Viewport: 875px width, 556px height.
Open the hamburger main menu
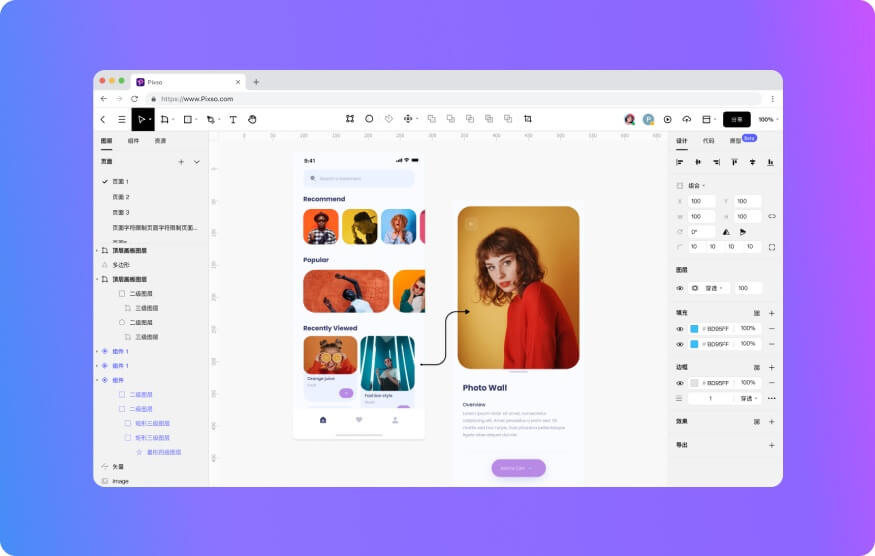point(122,119)
